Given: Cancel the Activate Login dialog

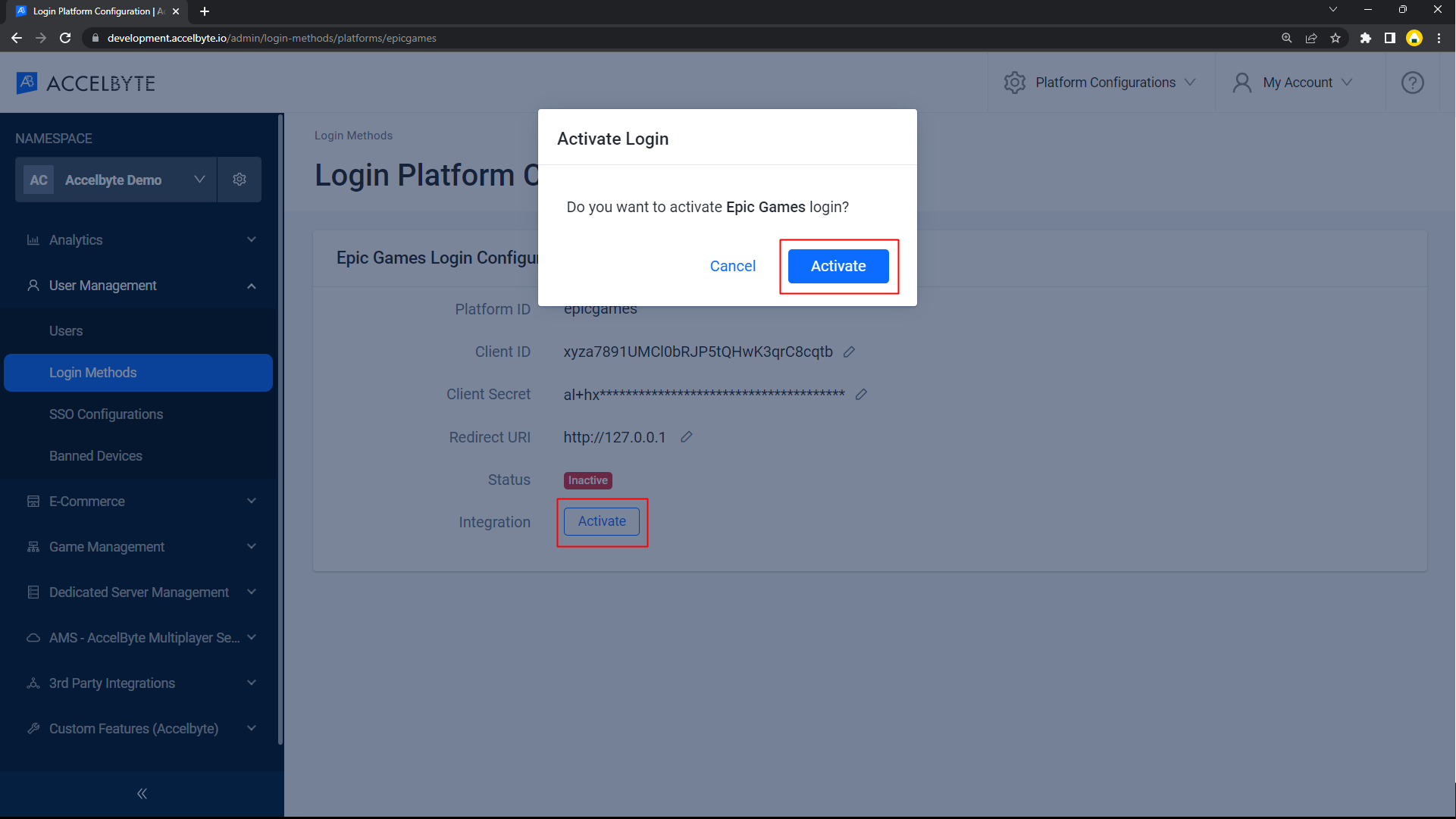Looking at the screenshot, I should 732,266.
